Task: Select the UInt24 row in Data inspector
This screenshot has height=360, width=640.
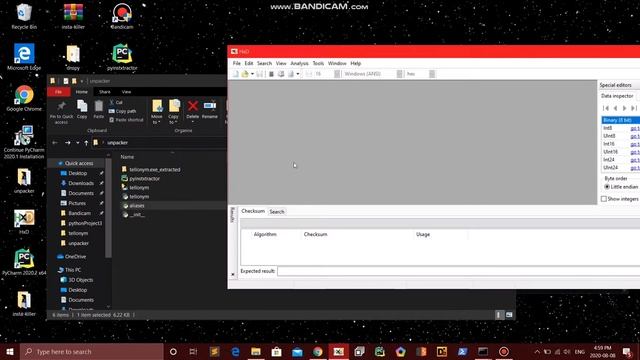Action: tap(620, 167)
